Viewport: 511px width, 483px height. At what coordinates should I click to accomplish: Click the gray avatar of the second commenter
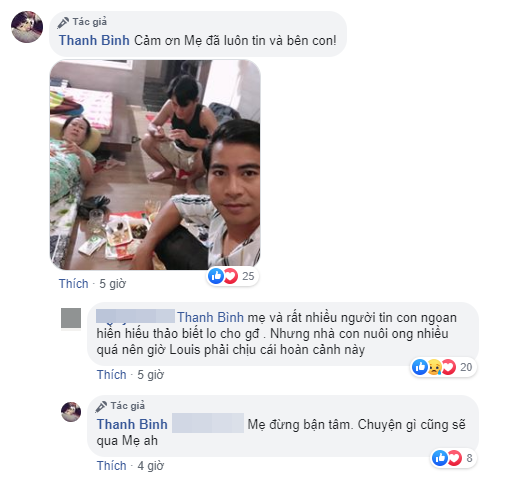(x=71, y=318)
